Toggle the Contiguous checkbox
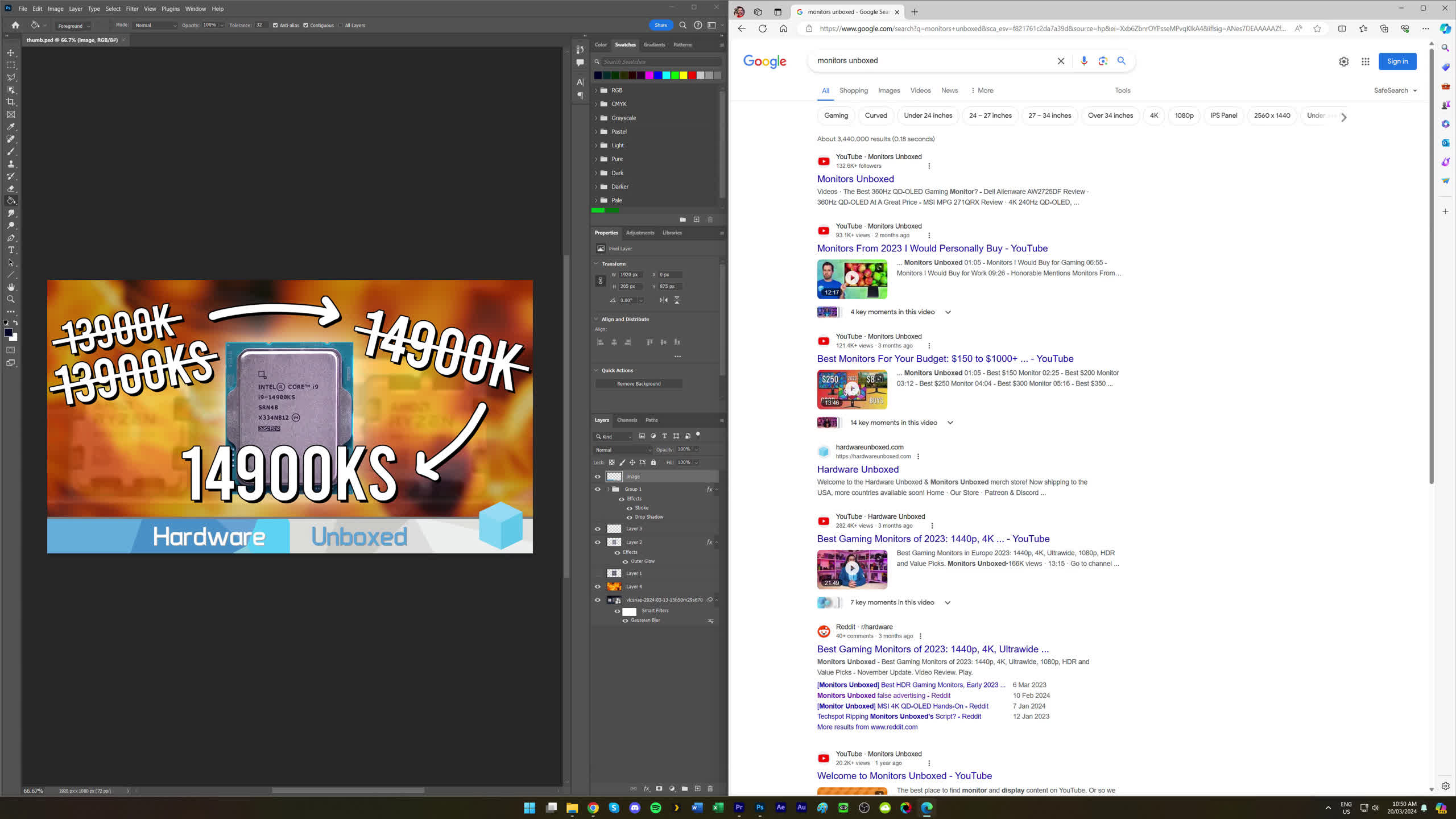1456x819 pixels. coord(305,26)
